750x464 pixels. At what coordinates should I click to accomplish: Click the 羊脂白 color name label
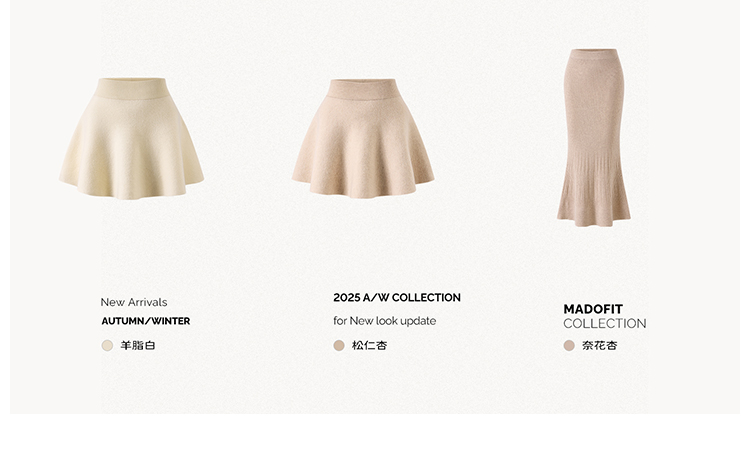[138, 345]
